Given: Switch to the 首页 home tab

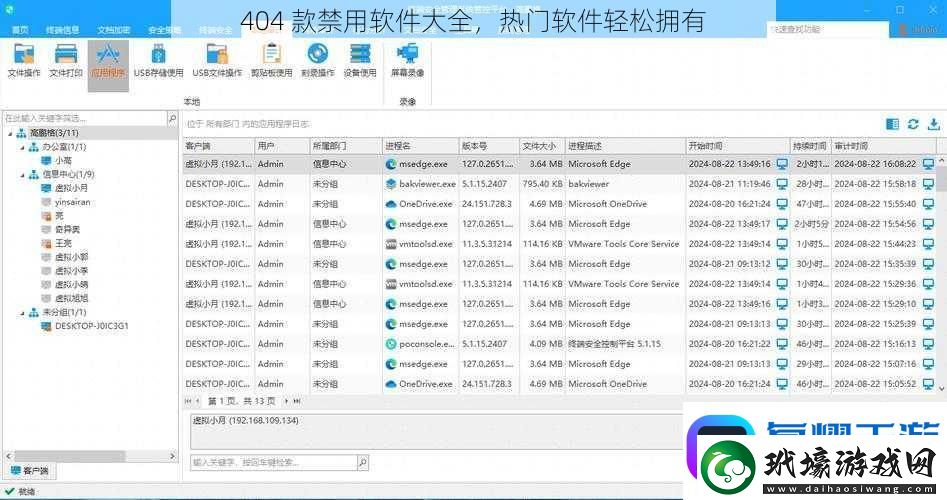Looking at the screenshot, I should click(x=20, y=29).
